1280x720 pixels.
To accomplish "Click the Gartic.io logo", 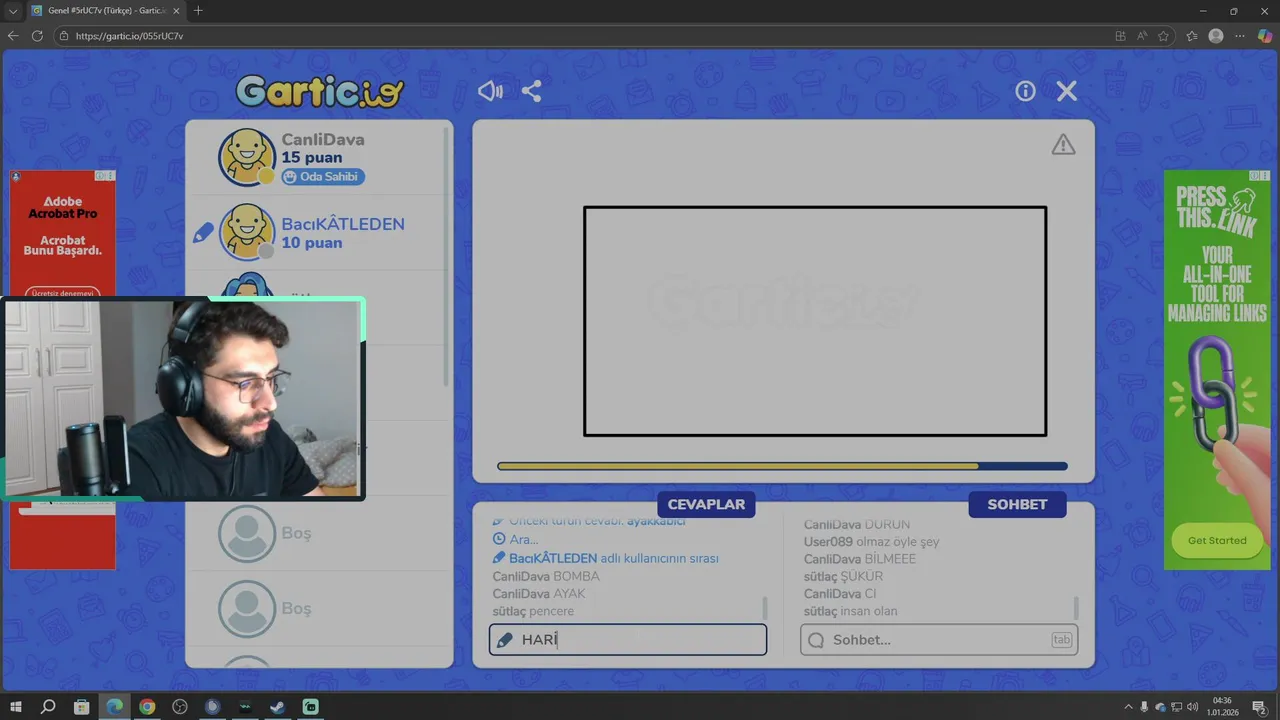I will [320, 91].
